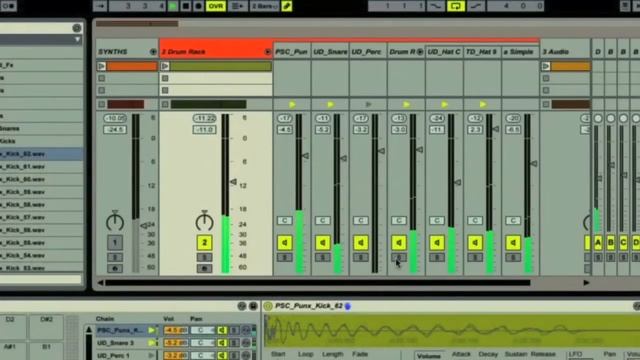This screenshot has width=640, height=360.
Task: Preview the PSC_Pun chain with play arrow
Action: click(292, 104)
